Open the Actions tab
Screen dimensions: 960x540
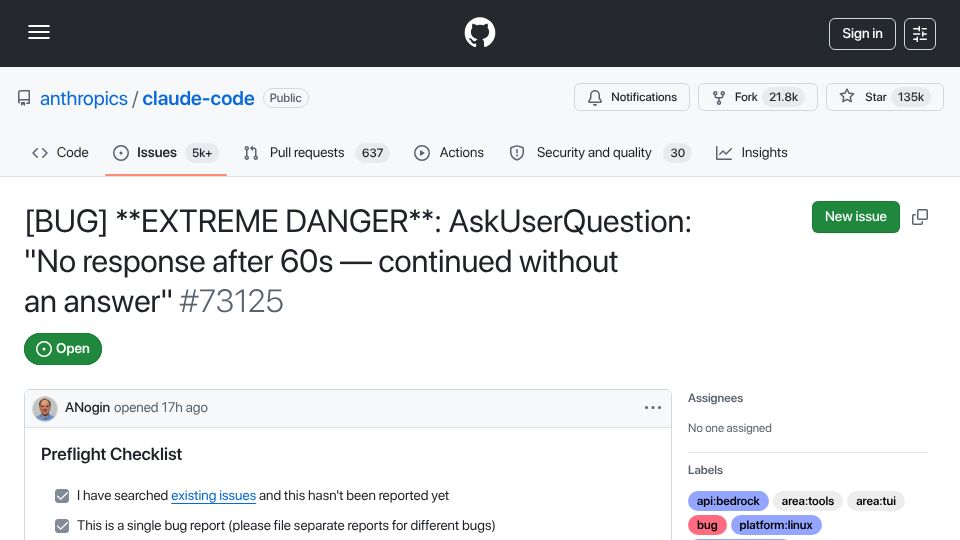coord(449,152)
